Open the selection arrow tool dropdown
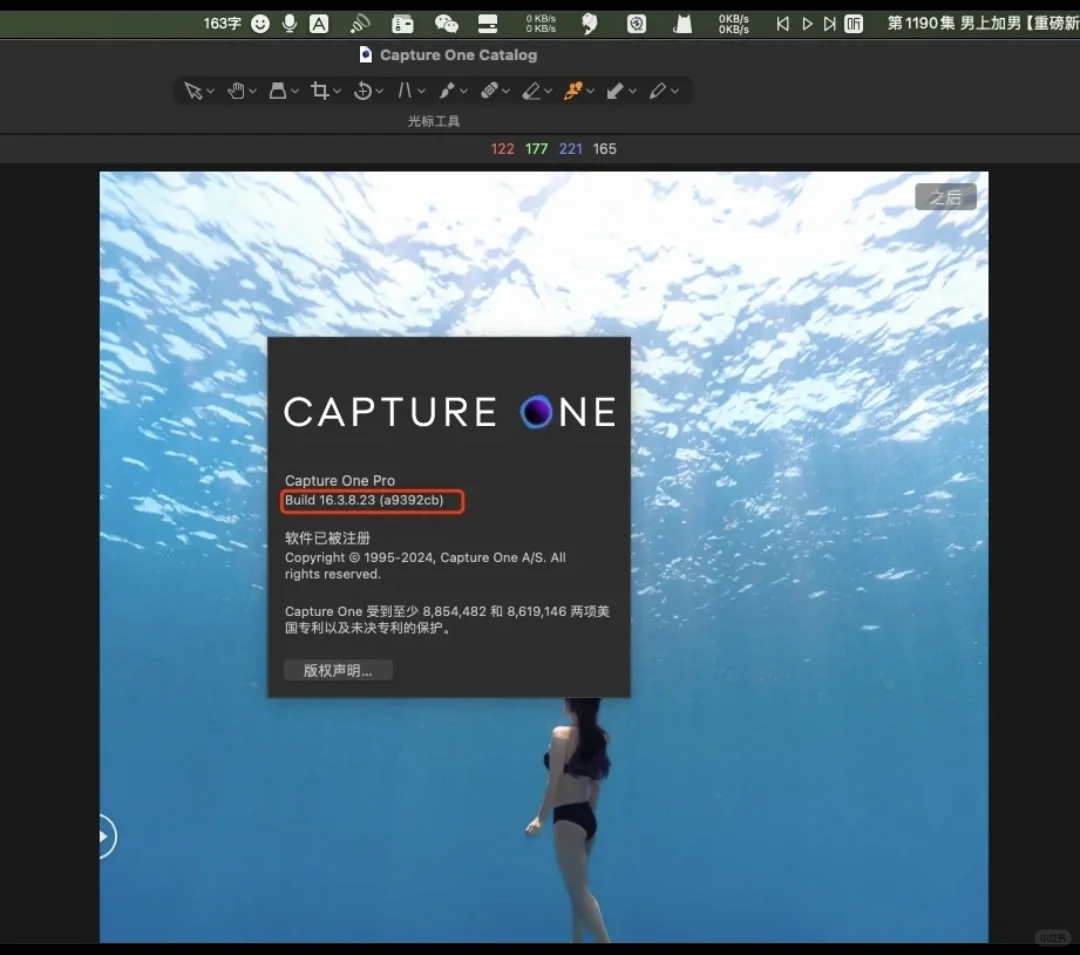The image size is (1080, 955). [210, 90]
